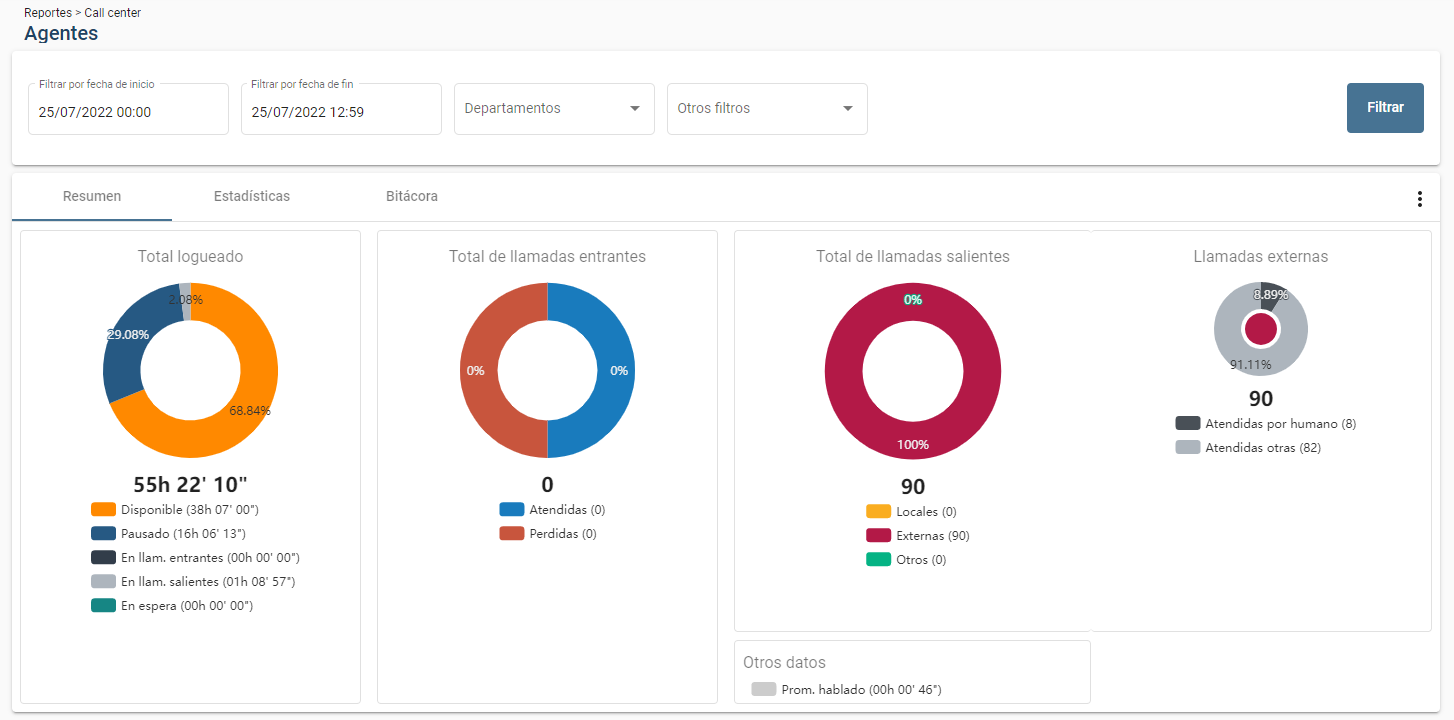Image resolution: width=1454 pixels, height=720 pixels.
Task: Switch to the Estadísticas tab
Action: pyautogui.click(x=252, y=196)
